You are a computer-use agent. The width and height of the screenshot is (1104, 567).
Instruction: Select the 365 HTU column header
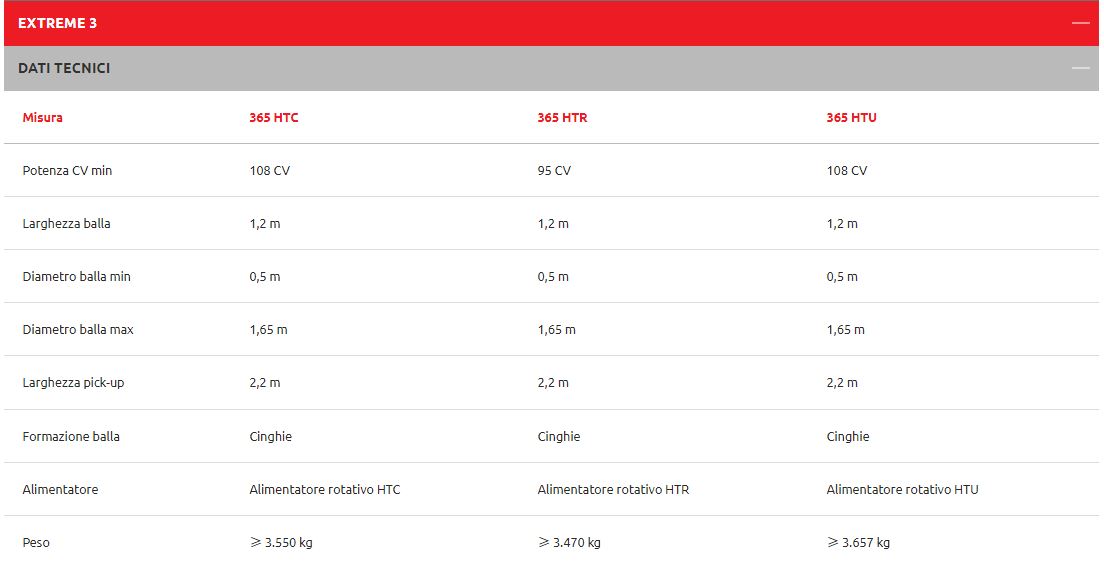pos(851,117)
